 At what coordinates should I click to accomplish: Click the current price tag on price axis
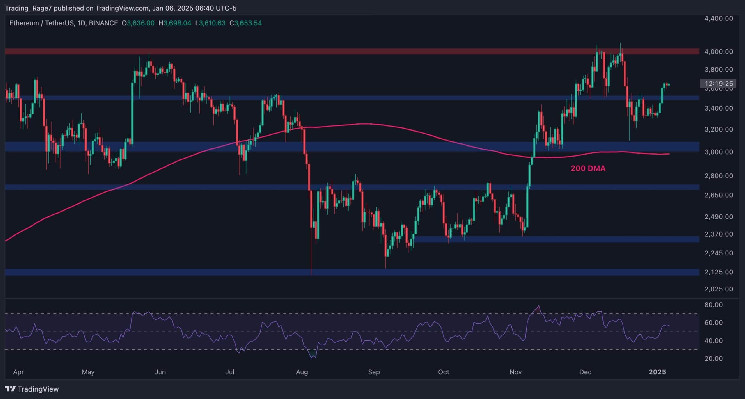[x=717, y=84]
